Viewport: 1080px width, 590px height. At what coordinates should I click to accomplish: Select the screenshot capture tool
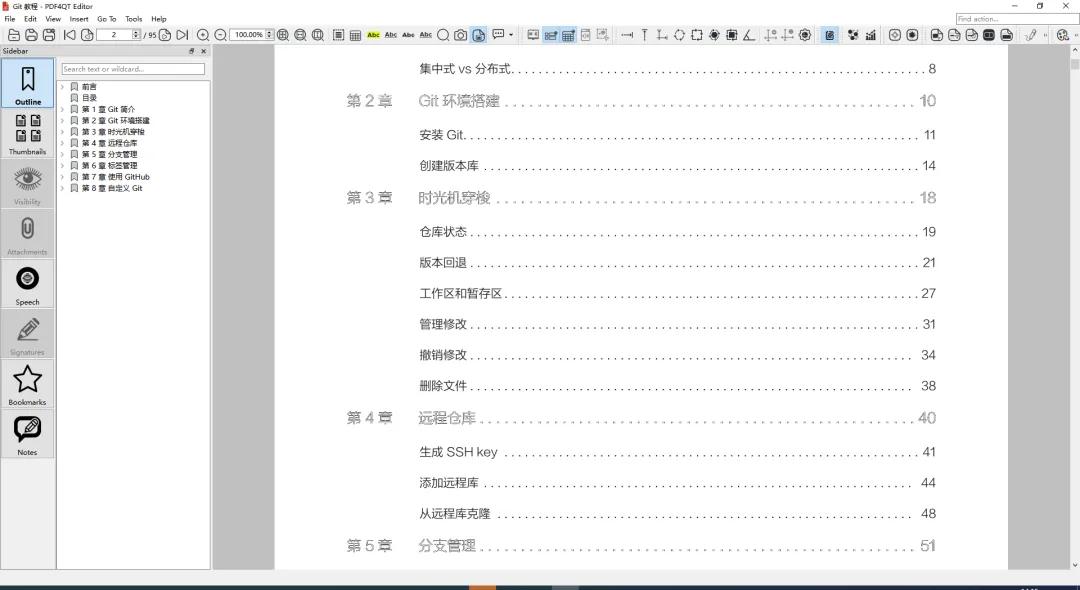pos(460,34)
